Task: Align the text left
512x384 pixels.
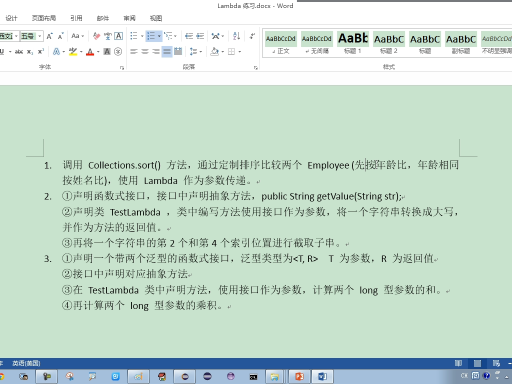Action: pos(134,52)
